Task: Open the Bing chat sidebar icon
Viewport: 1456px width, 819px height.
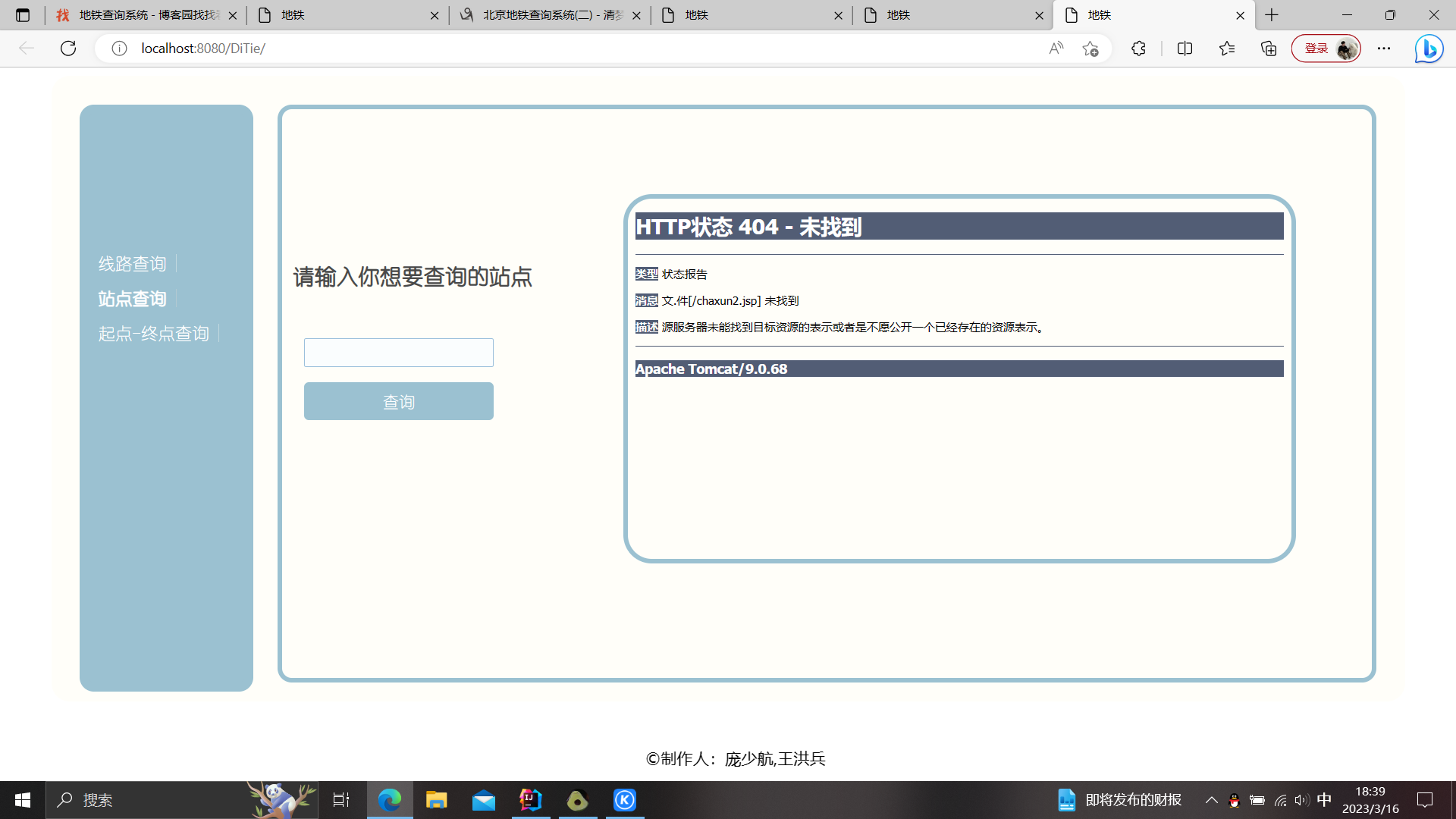Action: [x=1429, y=49]
